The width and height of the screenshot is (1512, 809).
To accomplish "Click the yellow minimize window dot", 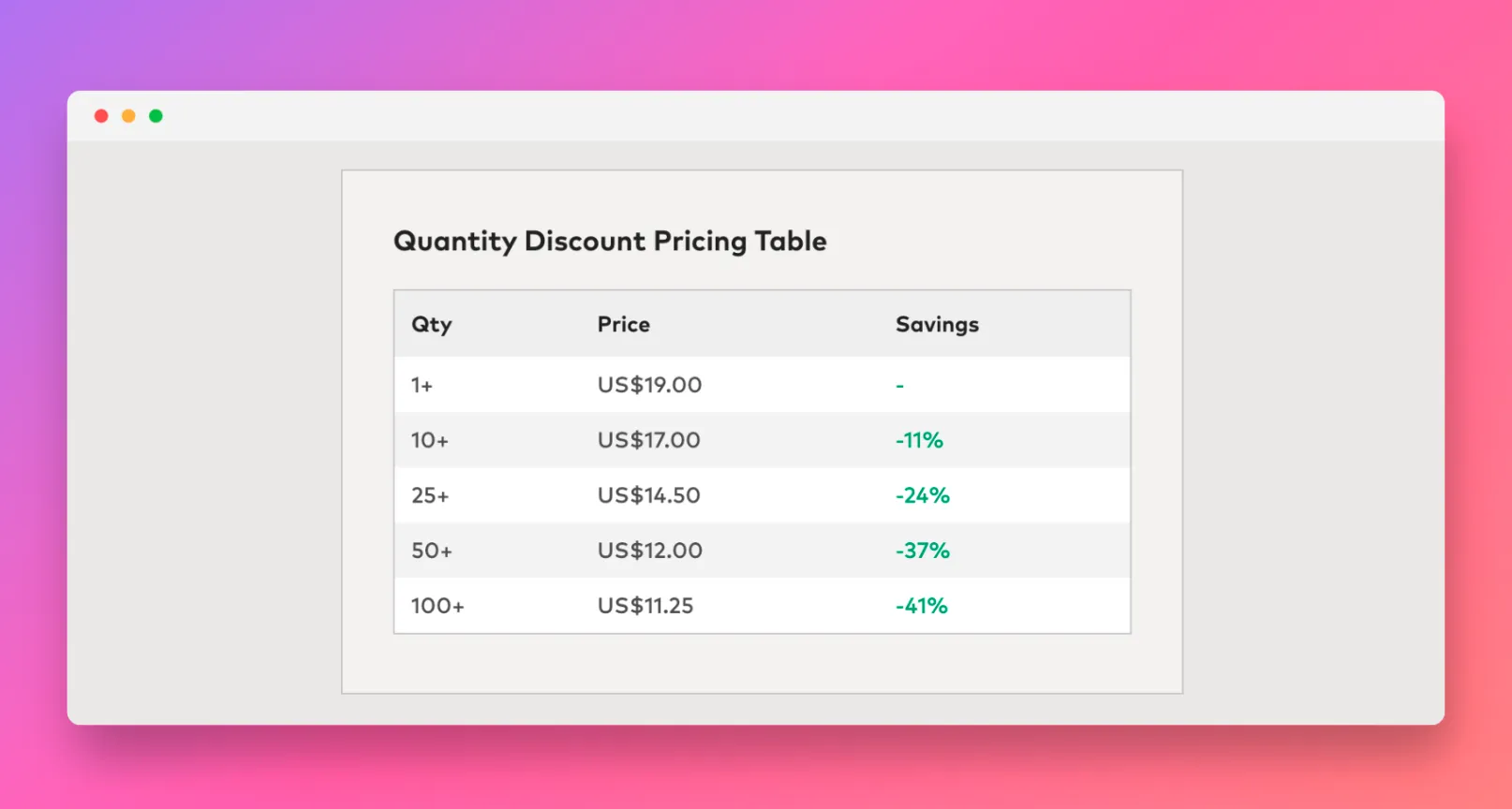I will 128,116.
